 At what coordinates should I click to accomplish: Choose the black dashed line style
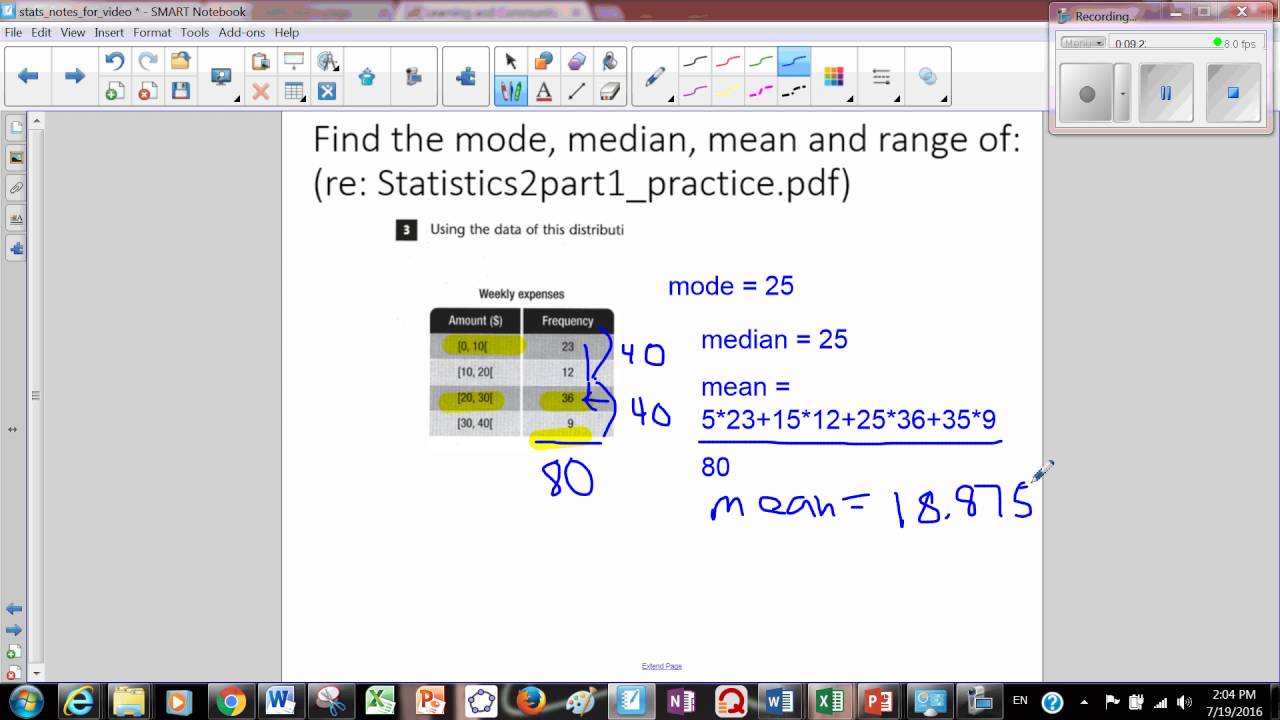[x=794, y=92]
